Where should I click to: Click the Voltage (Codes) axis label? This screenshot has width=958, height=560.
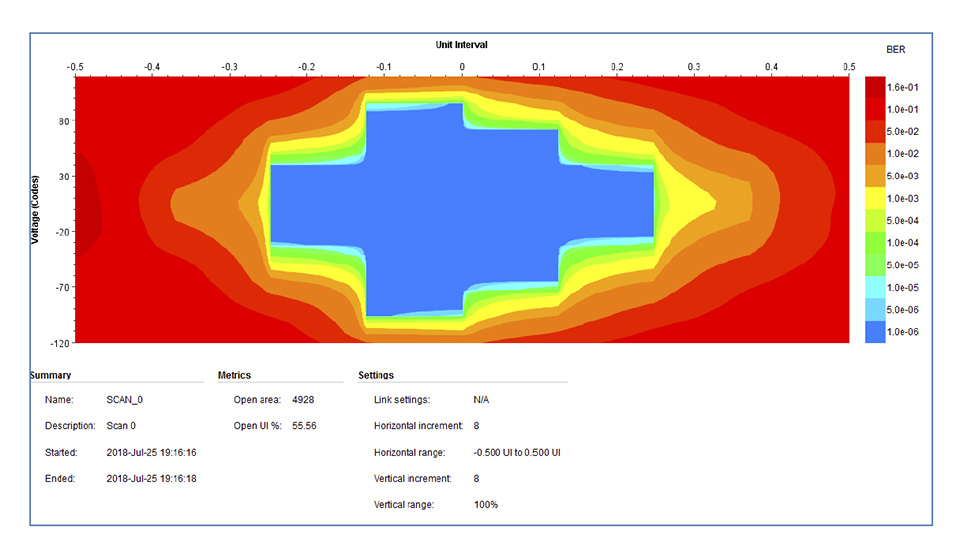point(35,210)
